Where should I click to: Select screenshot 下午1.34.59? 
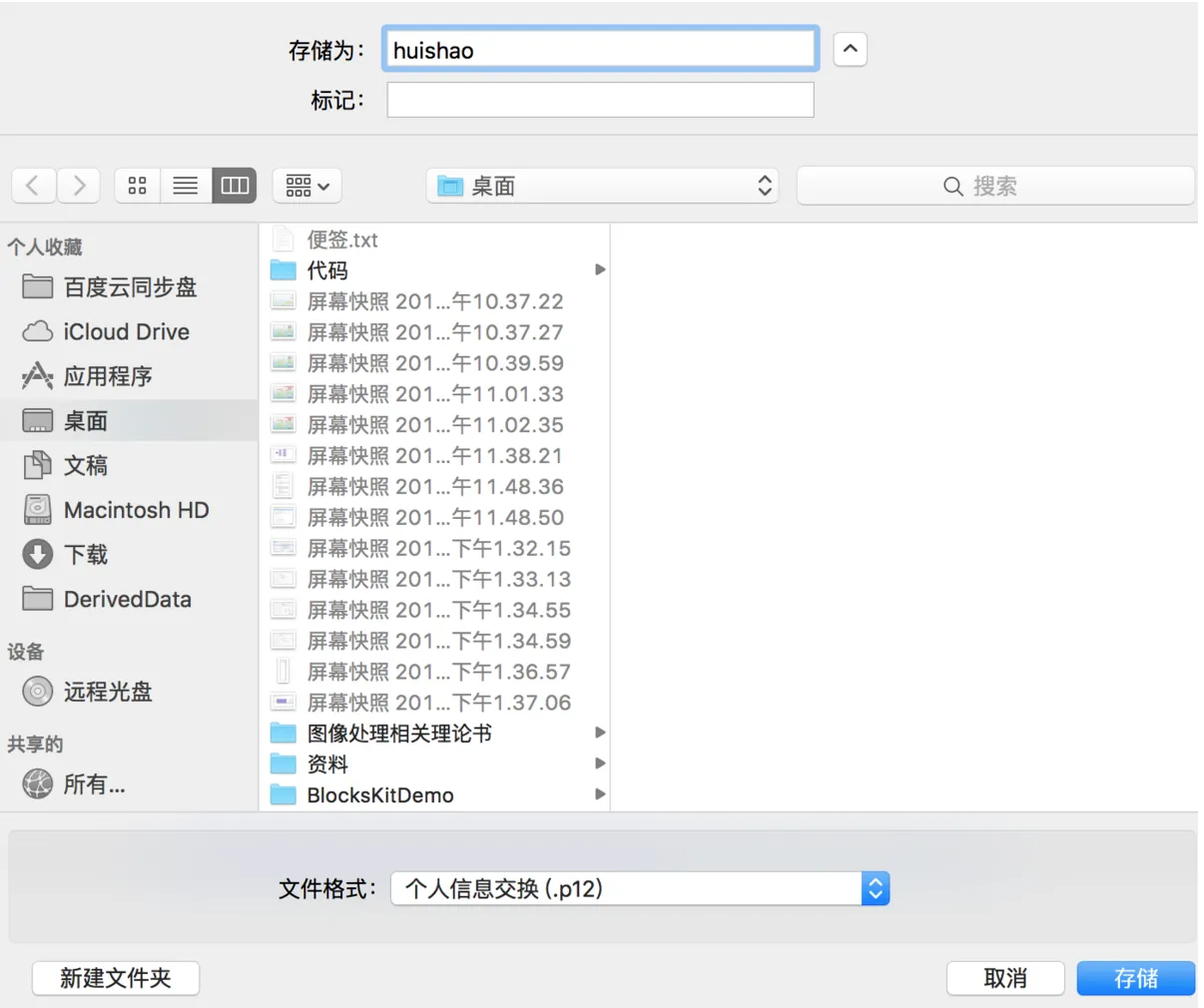pyautogui.click(x=435, y=642)
